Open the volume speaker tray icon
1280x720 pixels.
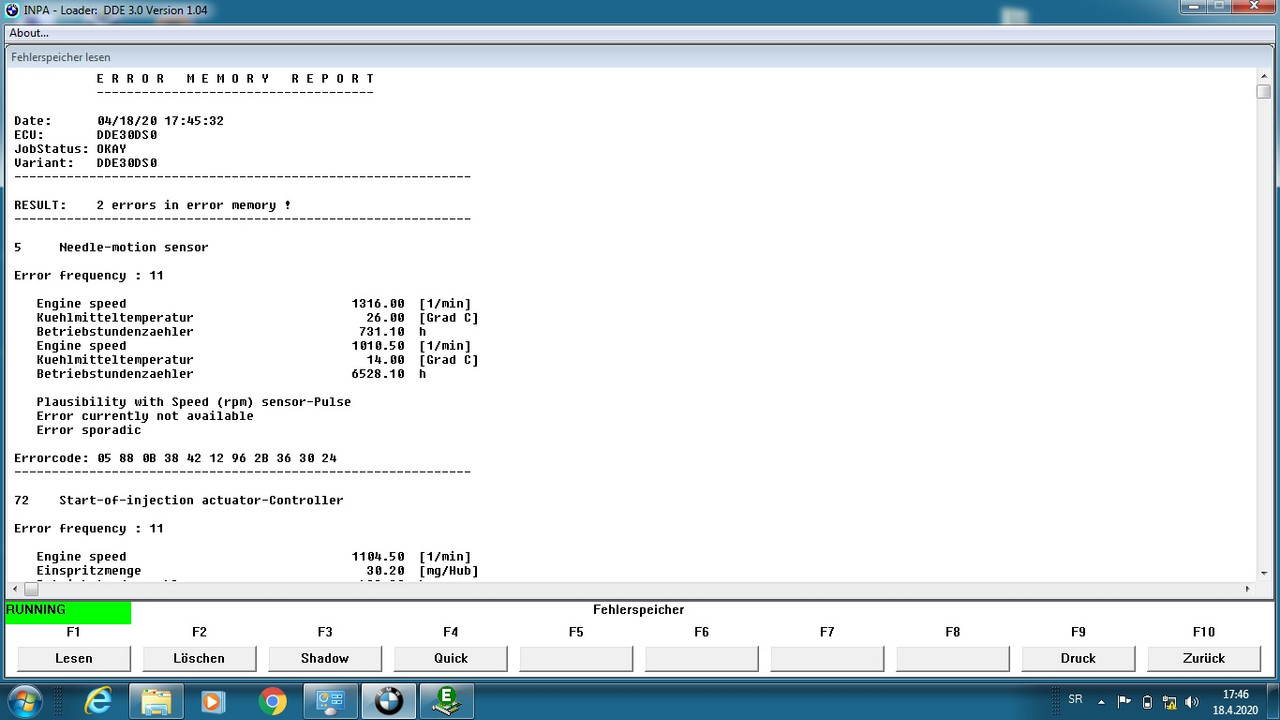[x=1191, y=701]
